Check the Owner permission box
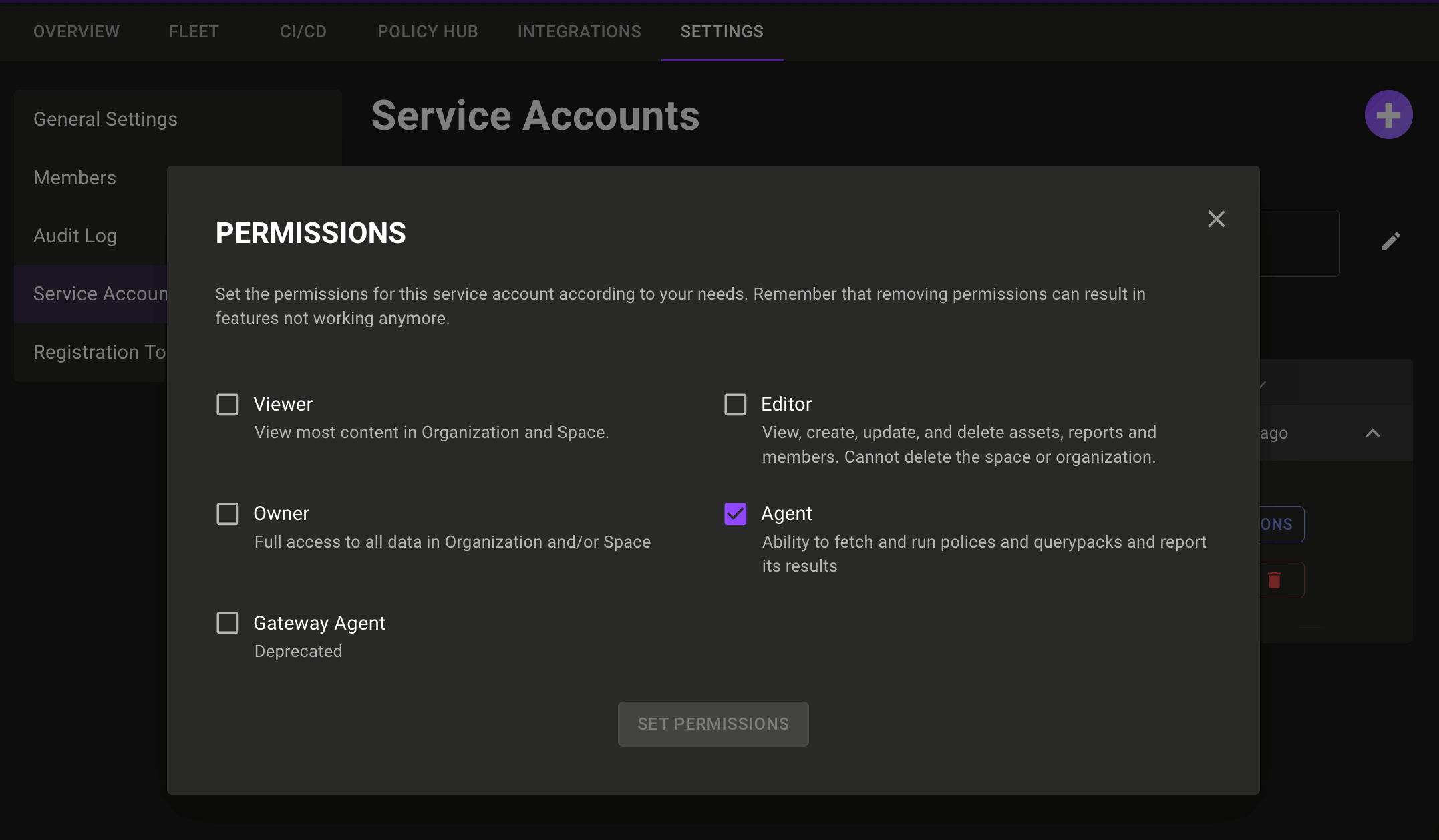 pyautogui.click(x=228, y=513)
